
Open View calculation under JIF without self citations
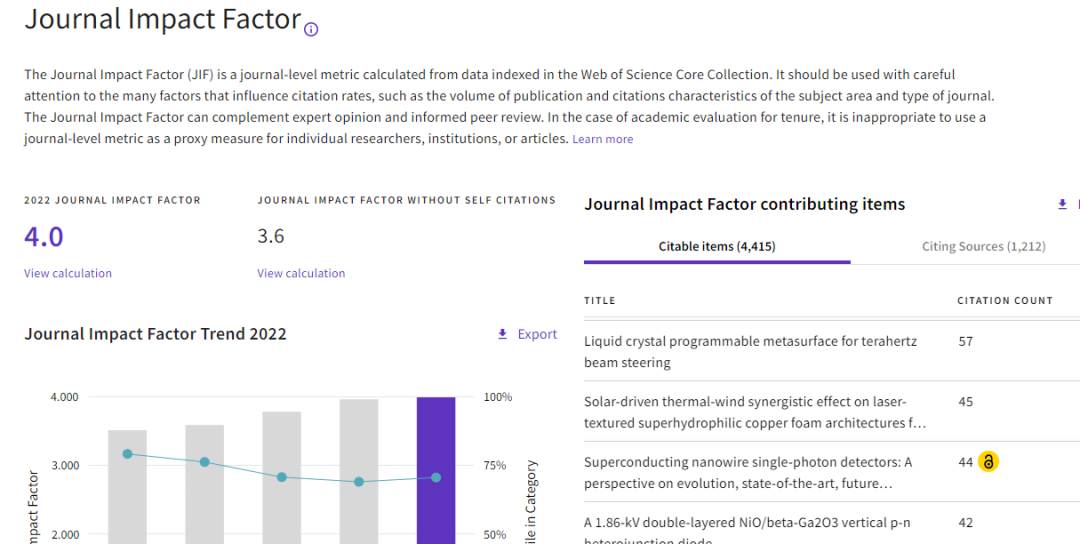pyautogui.click(x=301, y=273)
